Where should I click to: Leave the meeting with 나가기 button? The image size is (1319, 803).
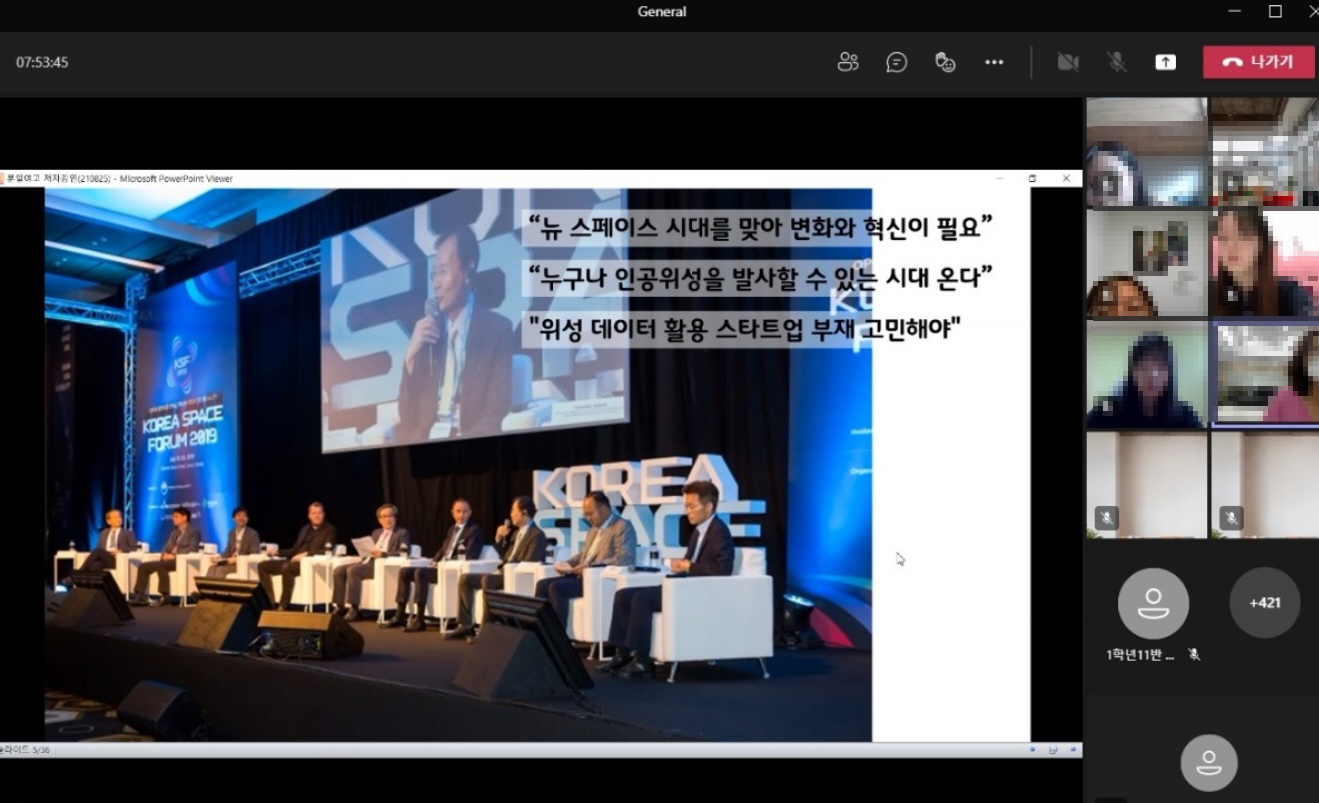click(x=1258, y=62)
